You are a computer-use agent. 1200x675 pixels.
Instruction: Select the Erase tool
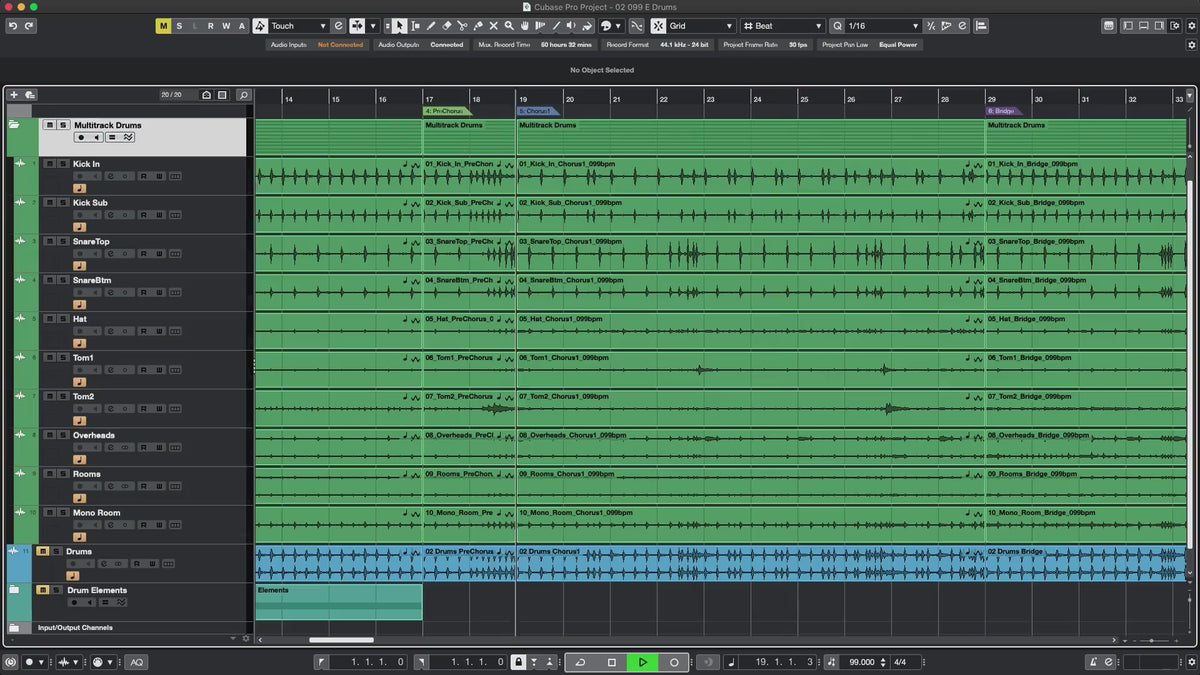click(x=446, y=25)
